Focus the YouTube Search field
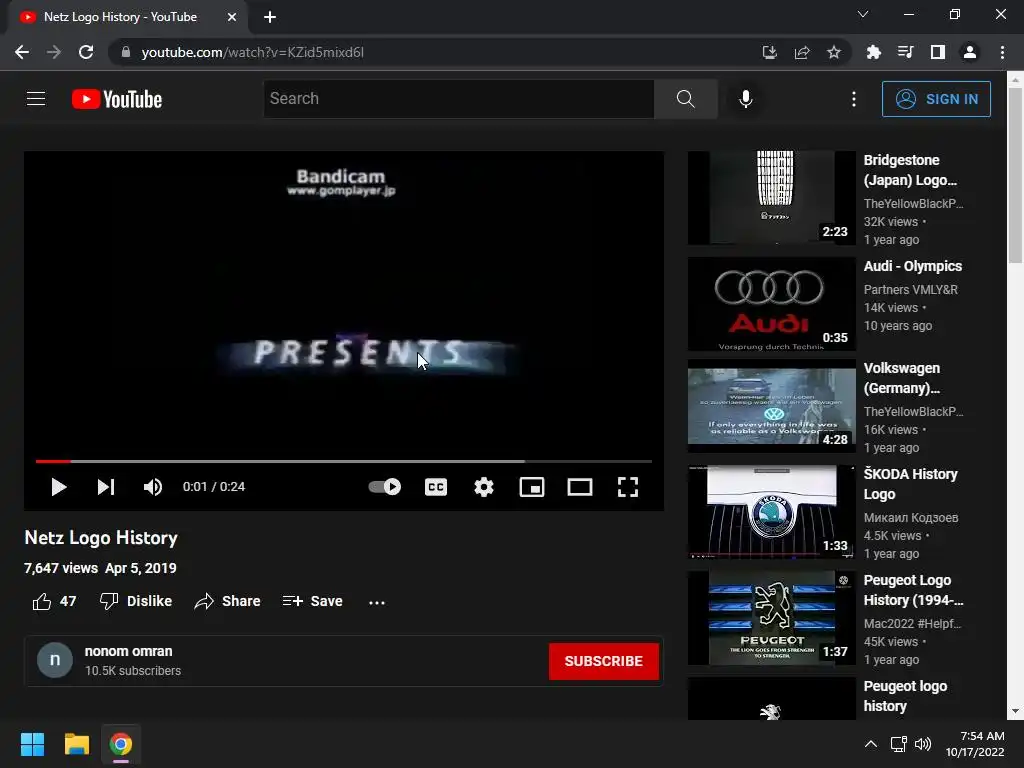This screenshot has width=1024, height=768. [x=458, y=99]
